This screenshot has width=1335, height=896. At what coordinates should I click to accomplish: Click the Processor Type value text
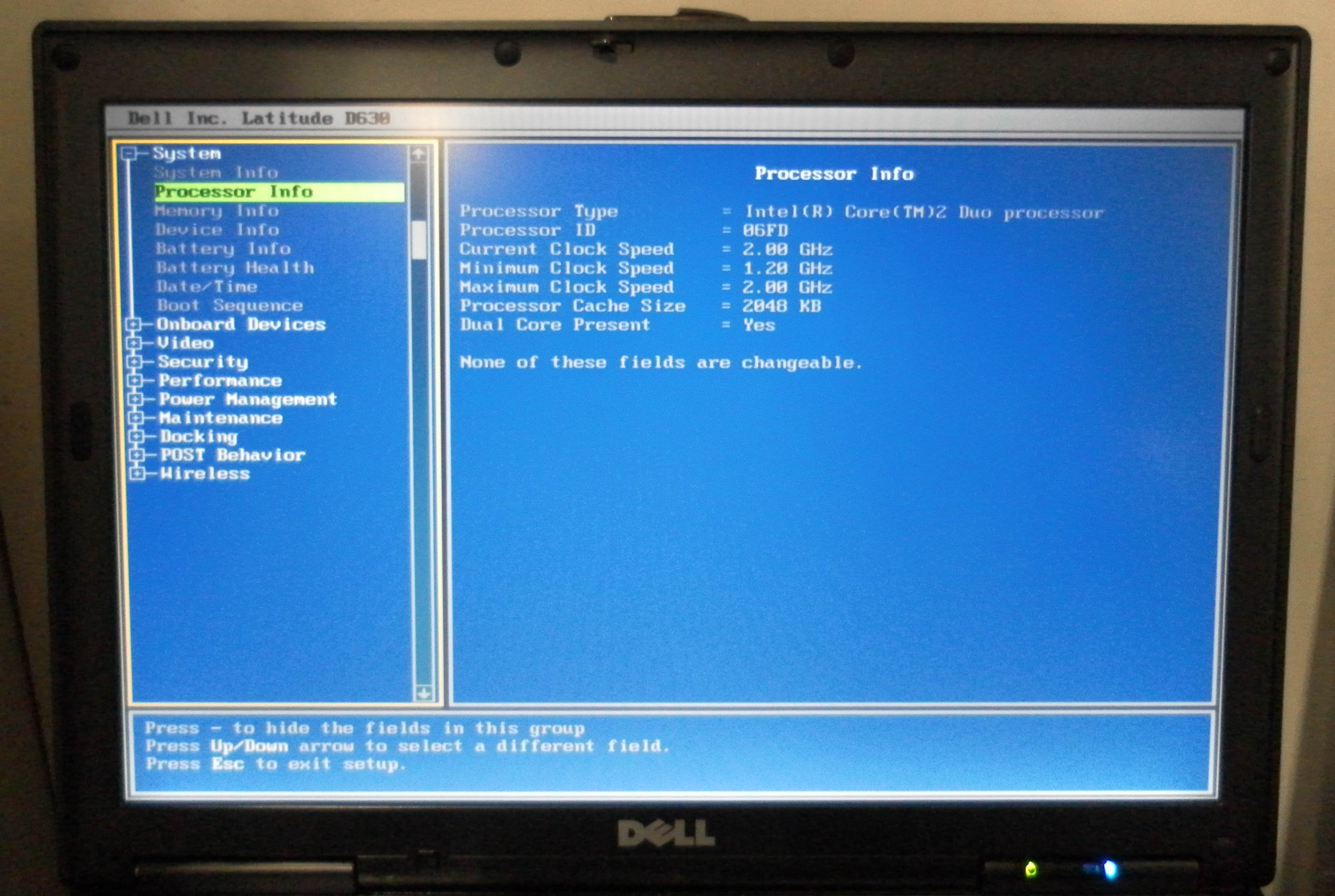tap(925, 213)
